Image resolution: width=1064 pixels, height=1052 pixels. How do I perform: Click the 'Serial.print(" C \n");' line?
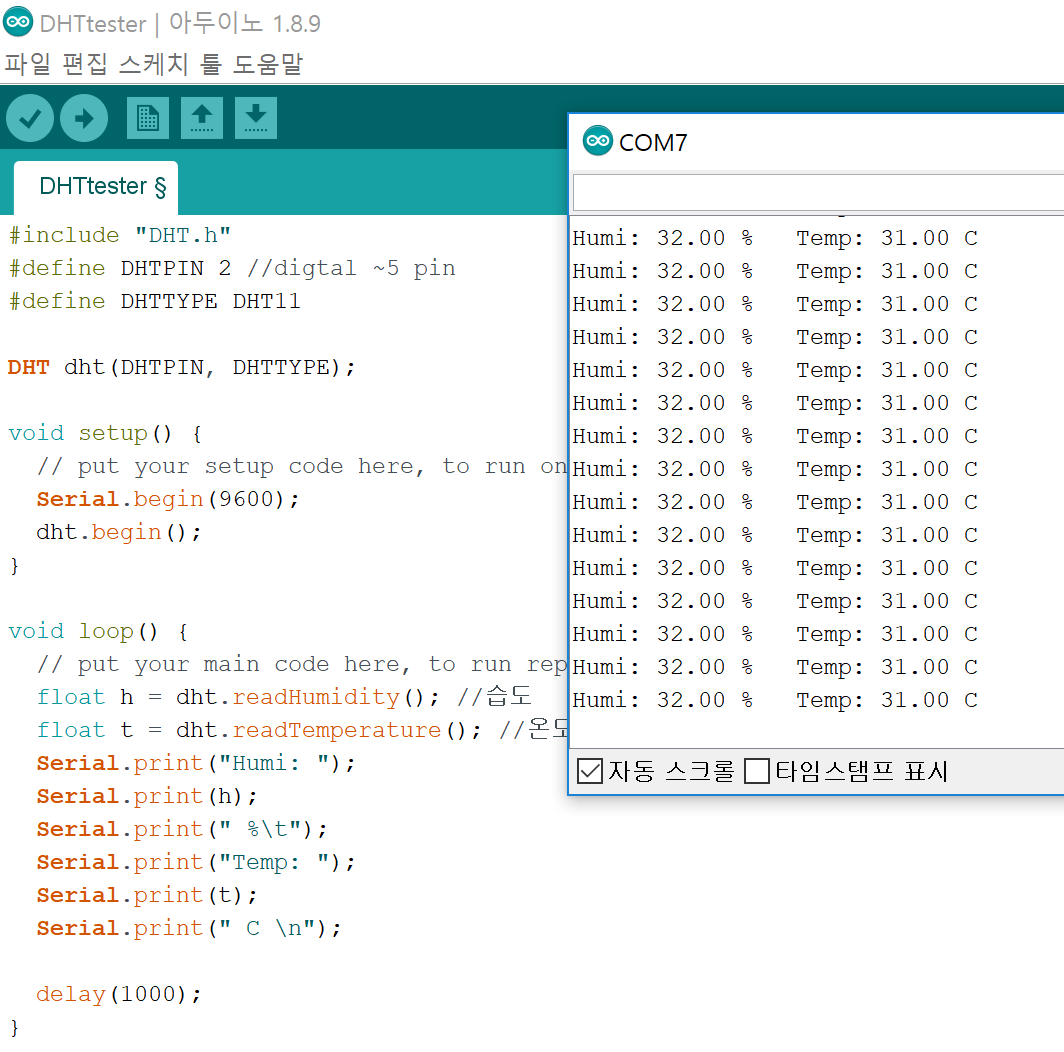(189, 928)
